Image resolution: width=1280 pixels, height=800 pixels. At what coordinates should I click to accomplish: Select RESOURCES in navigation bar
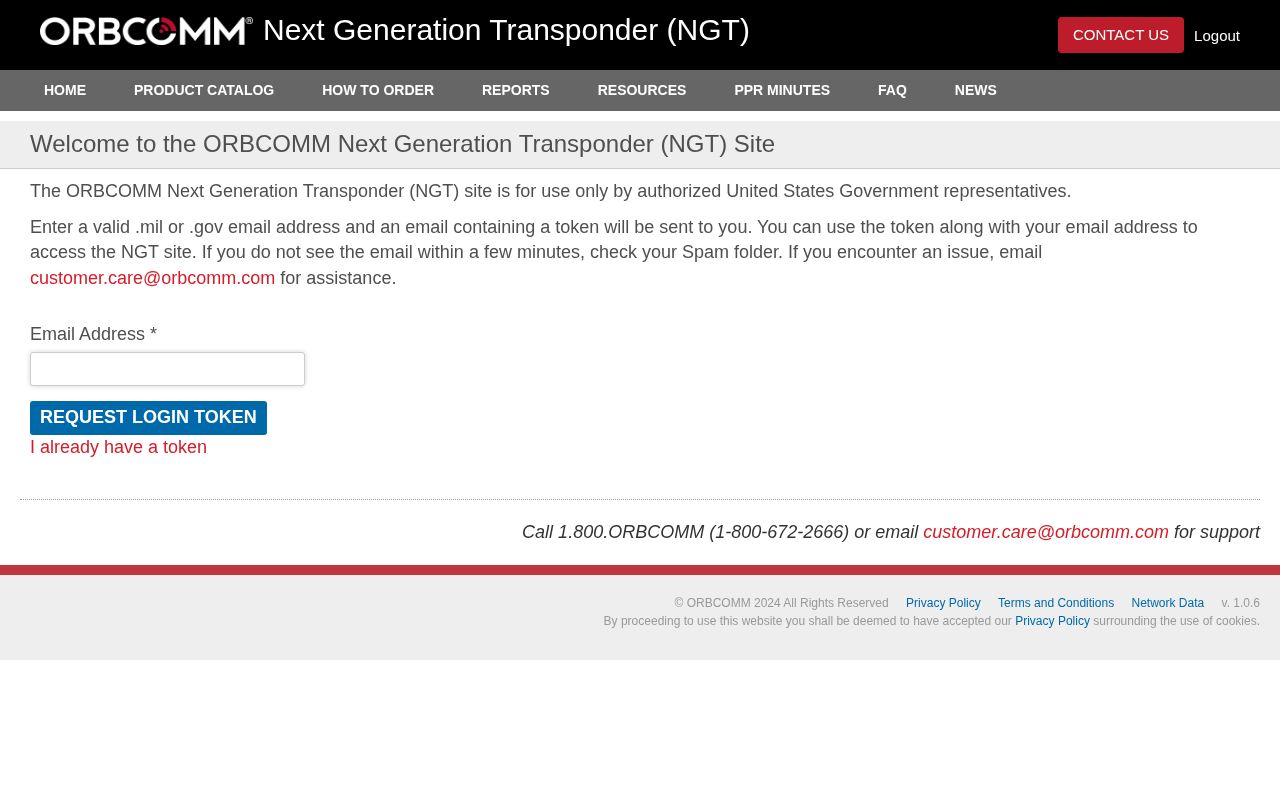(x=642, y=90)
